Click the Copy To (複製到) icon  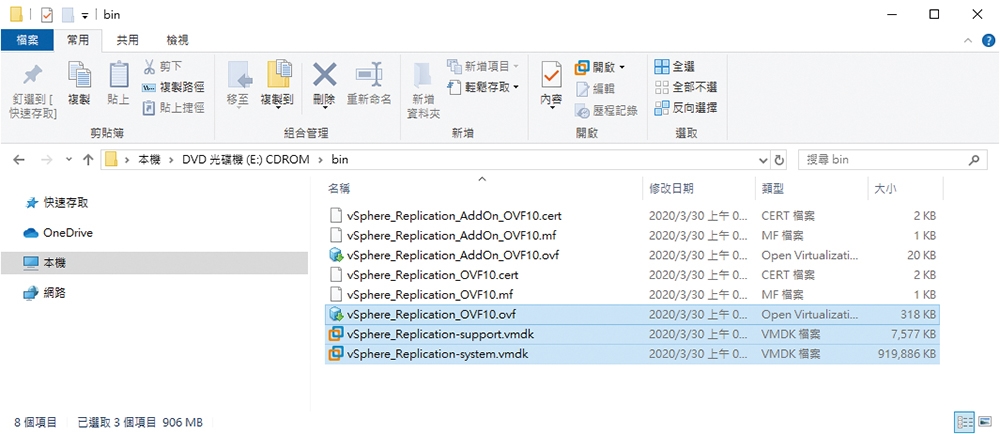pyautogui.click(x=279, y=76)
